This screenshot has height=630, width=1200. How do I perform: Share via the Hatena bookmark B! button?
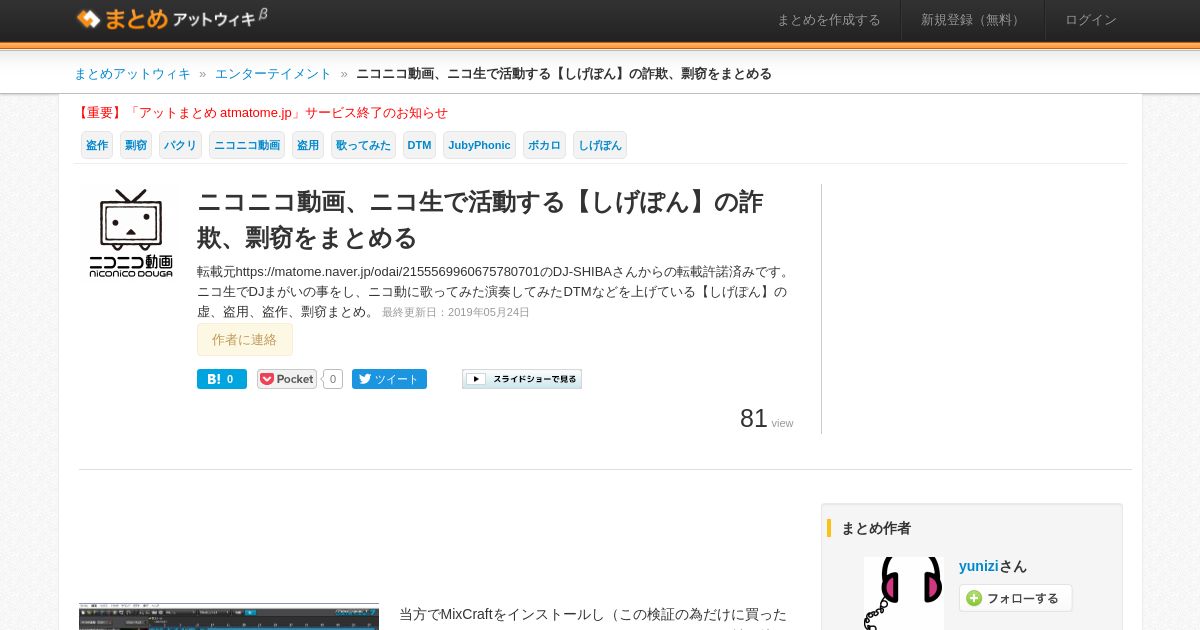point(222,379)
